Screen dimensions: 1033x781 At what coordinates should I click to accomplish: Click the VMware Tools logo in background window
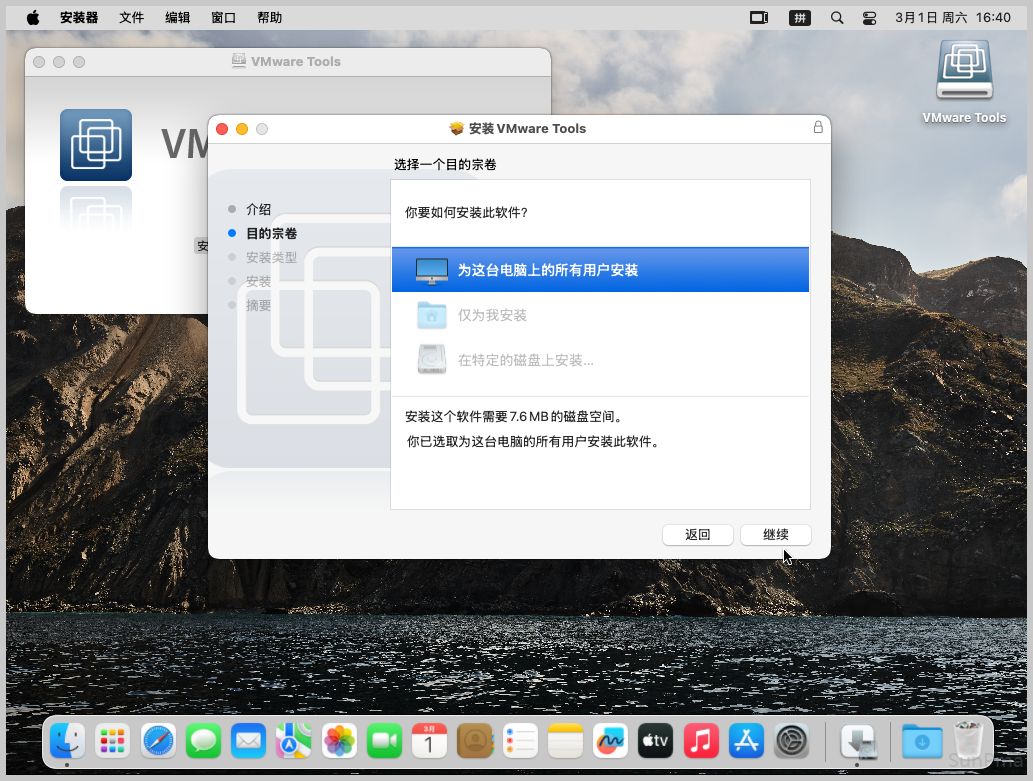tap(96, 145)
